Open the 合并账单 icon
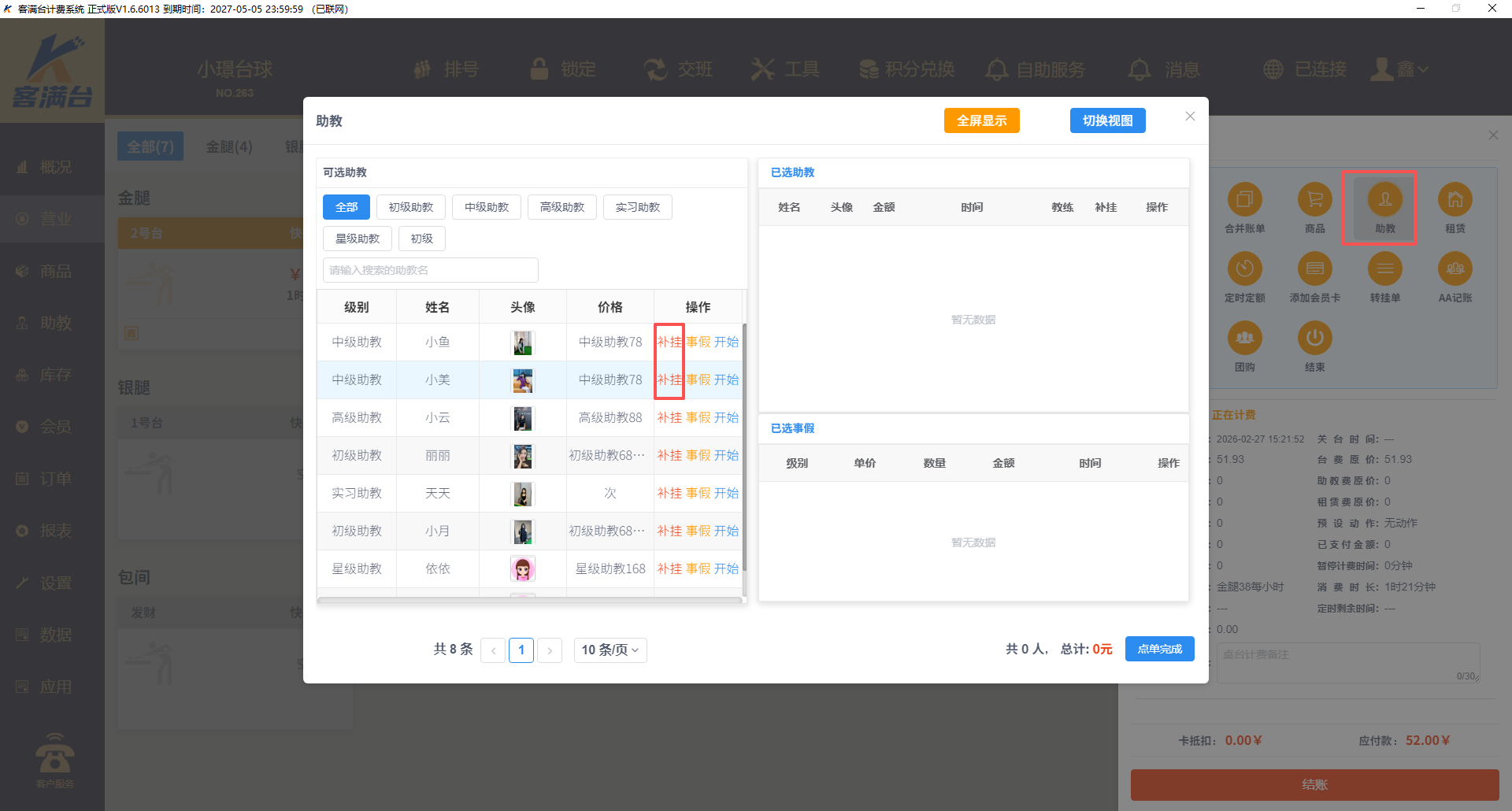Screen dimensions: 1512x811 [1244, 200]
